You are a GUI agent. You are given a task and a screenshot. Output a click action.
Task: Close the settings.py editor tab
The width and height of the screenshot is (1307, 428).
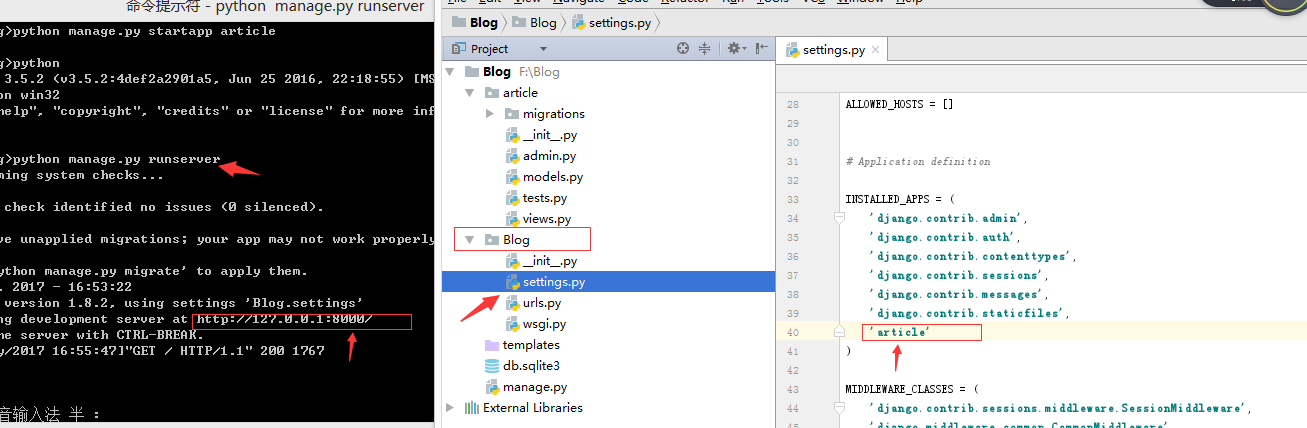(875, 50)
